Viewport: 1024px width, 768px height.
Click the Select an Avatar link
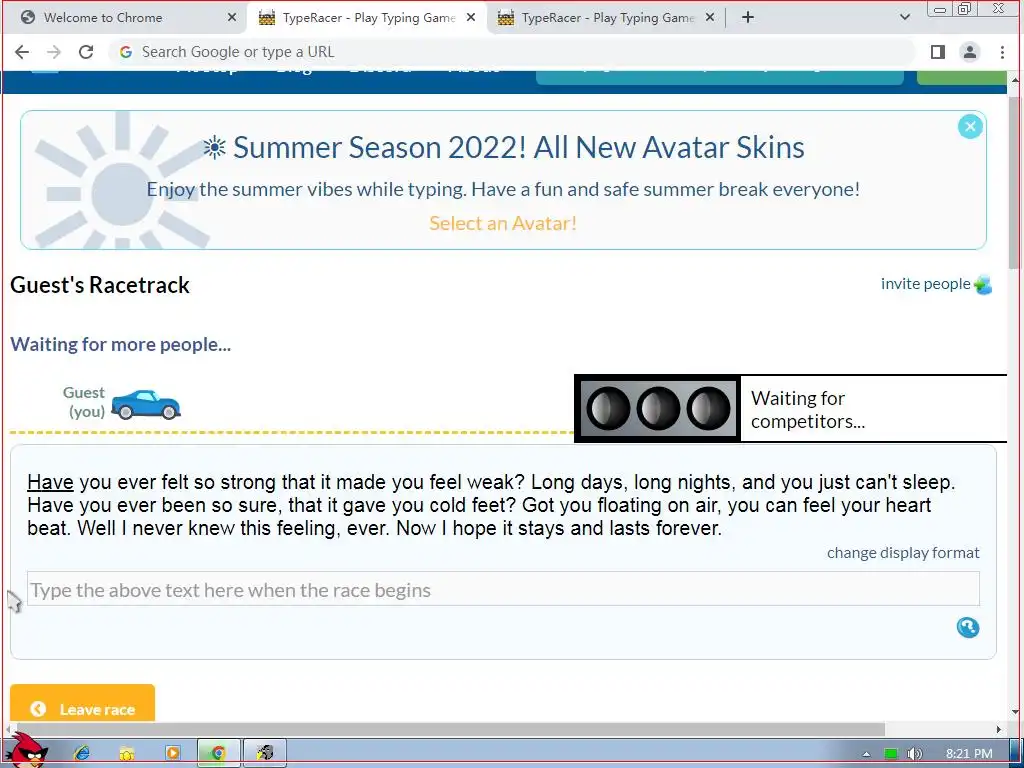pos(503,223)
